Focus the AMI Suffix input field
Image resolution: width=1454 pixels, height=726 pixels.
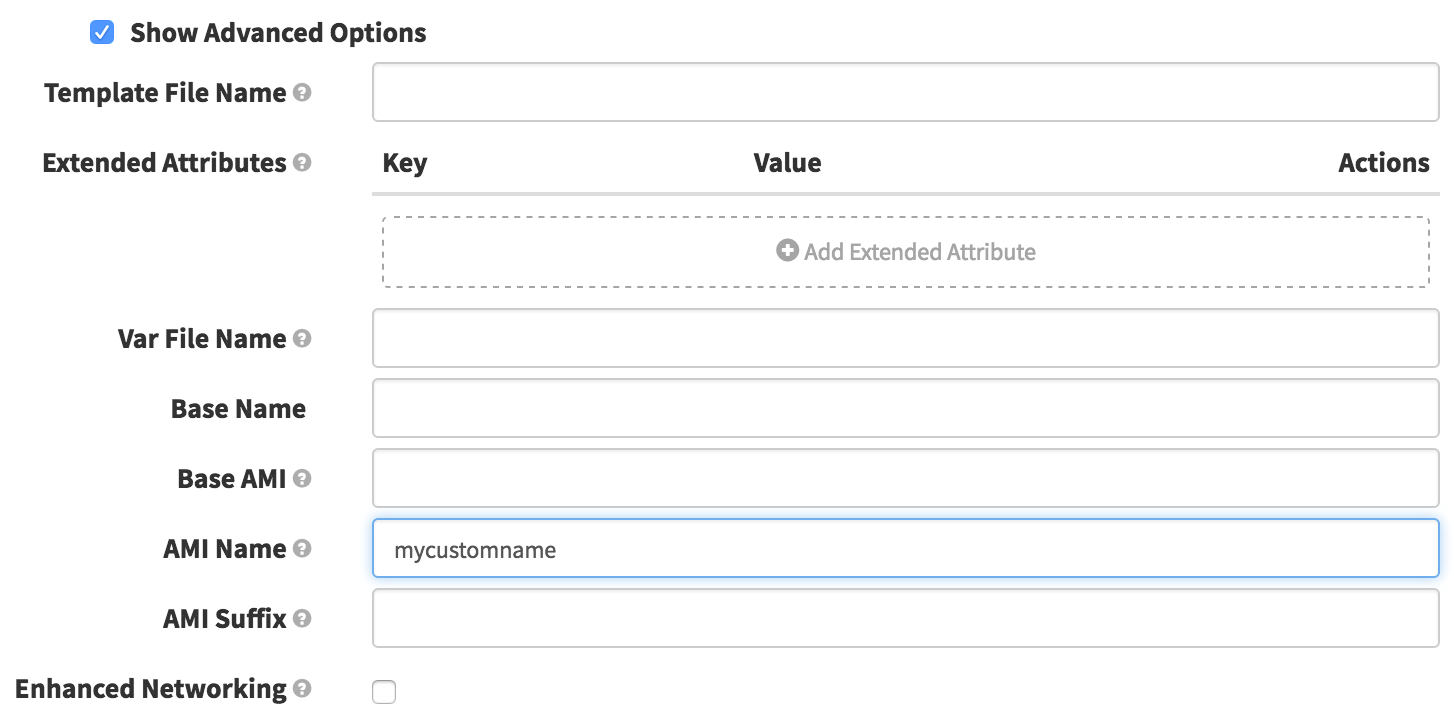click(x=905, y=619)
